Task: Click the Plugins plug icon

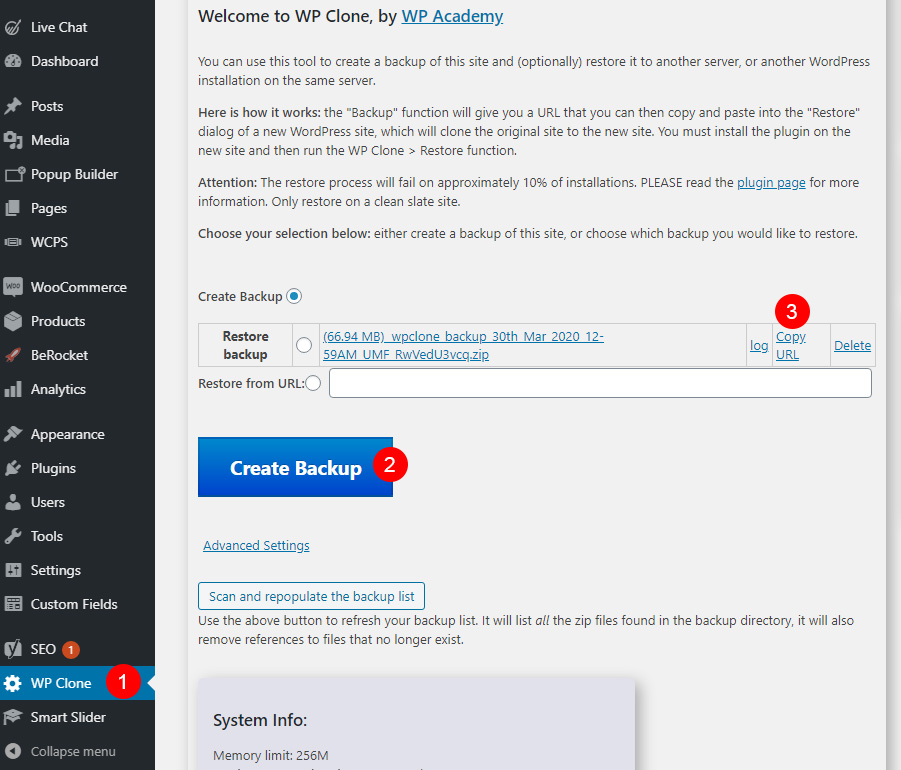Action: tap(13, 468)
